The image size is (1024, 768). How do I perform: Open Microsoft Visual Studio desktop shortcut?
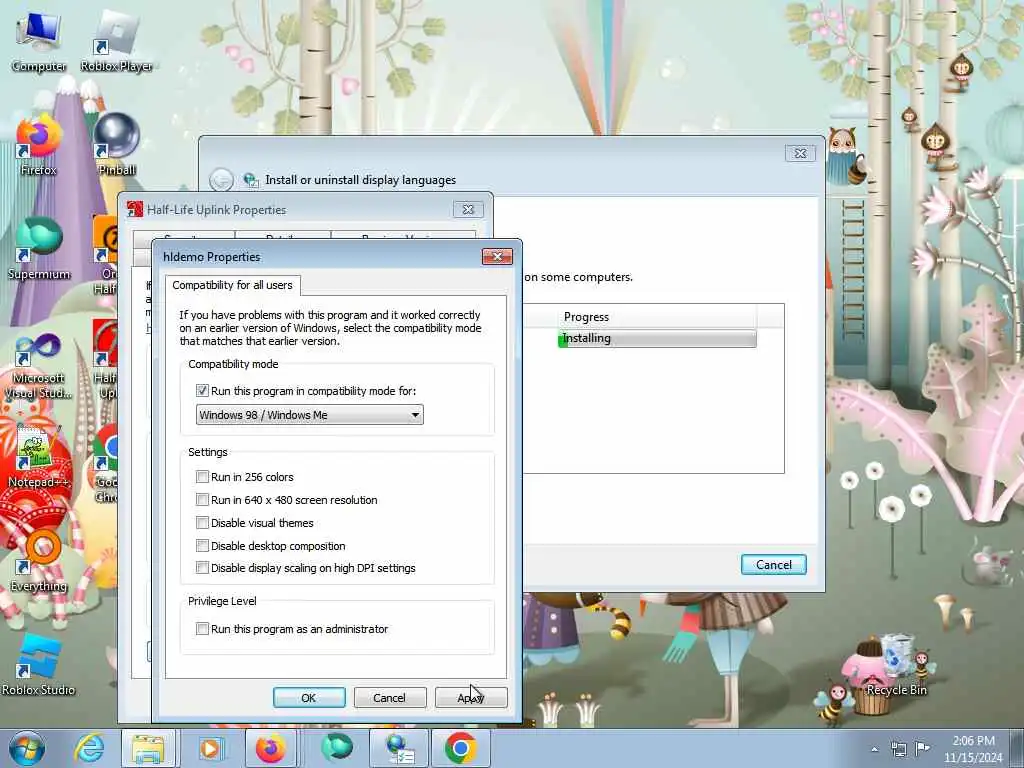click(x=39, y=366)
